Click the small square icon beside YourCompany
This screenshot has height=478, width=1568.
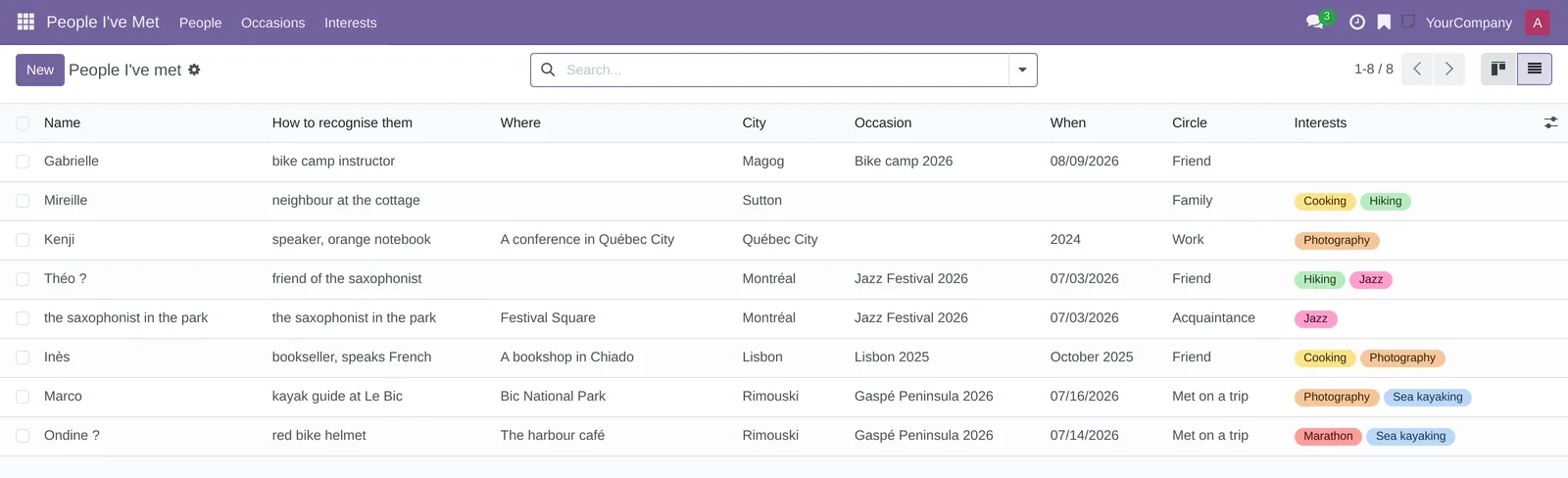pyautogui.click(x=1408, y=21)
